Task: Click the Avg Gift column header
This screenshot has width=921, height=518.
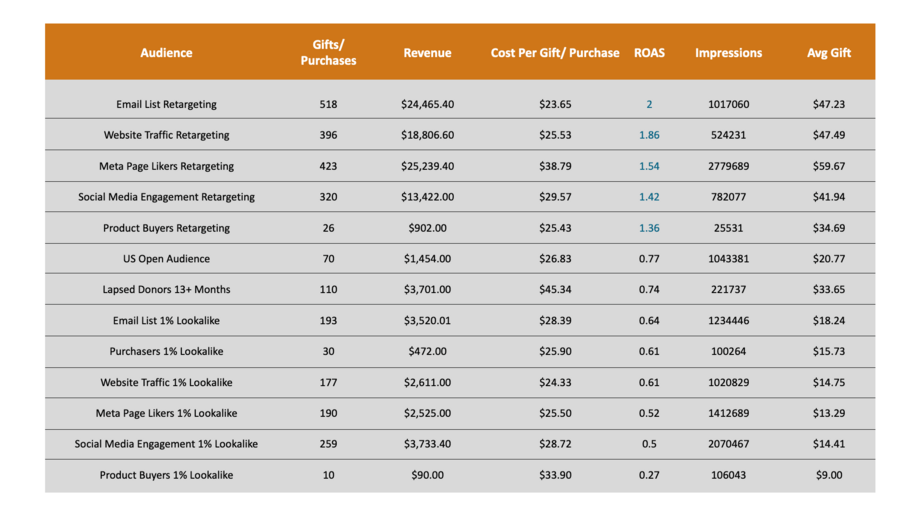Action: [x=829, y=53]
